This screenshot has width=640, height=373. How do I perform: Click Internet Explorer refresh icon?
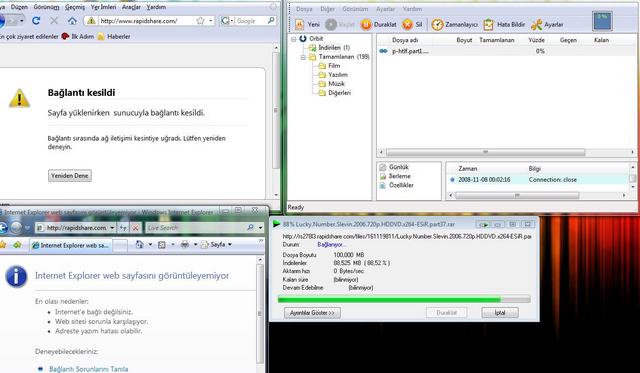123,228
